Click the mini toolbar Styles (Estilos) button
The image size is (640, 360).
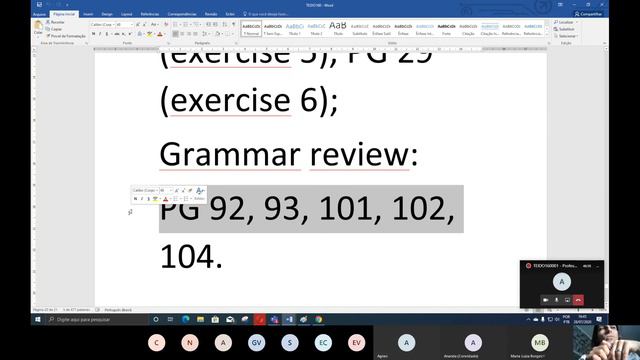pyautogui.click(x=200, y=194)
